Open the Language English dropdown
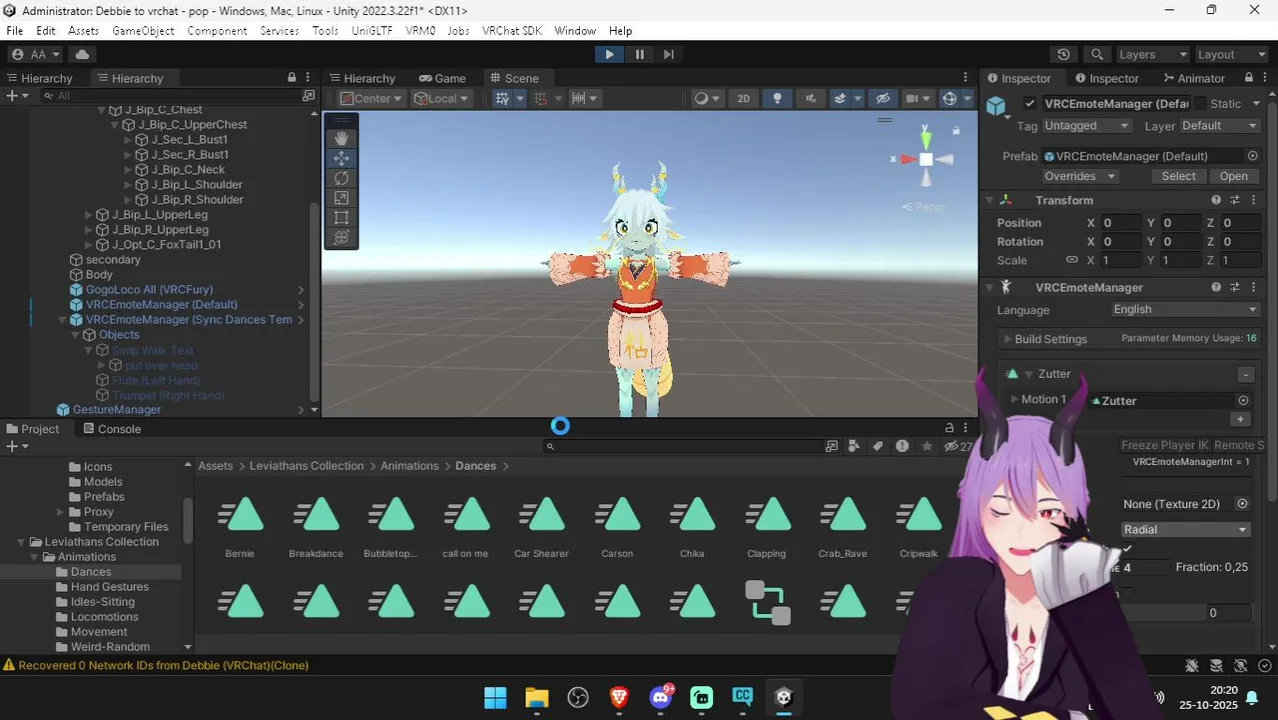The height and width of the screenshot is (720, 1278). (x=1185, y=309)
